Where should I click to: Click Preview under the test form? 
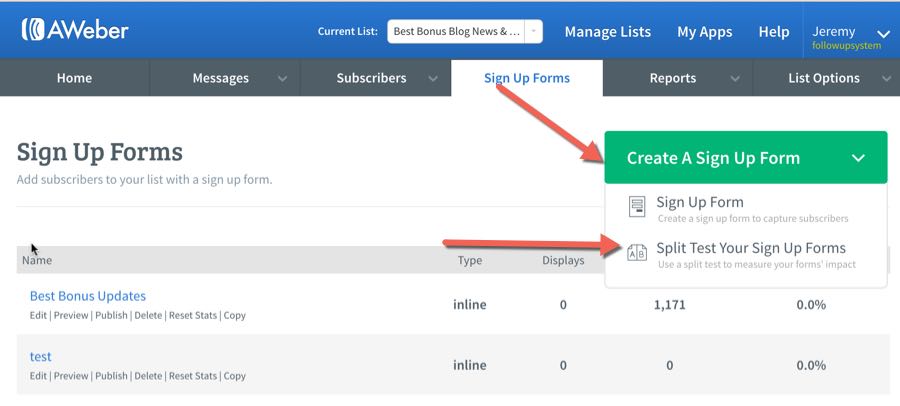(71, 376)
